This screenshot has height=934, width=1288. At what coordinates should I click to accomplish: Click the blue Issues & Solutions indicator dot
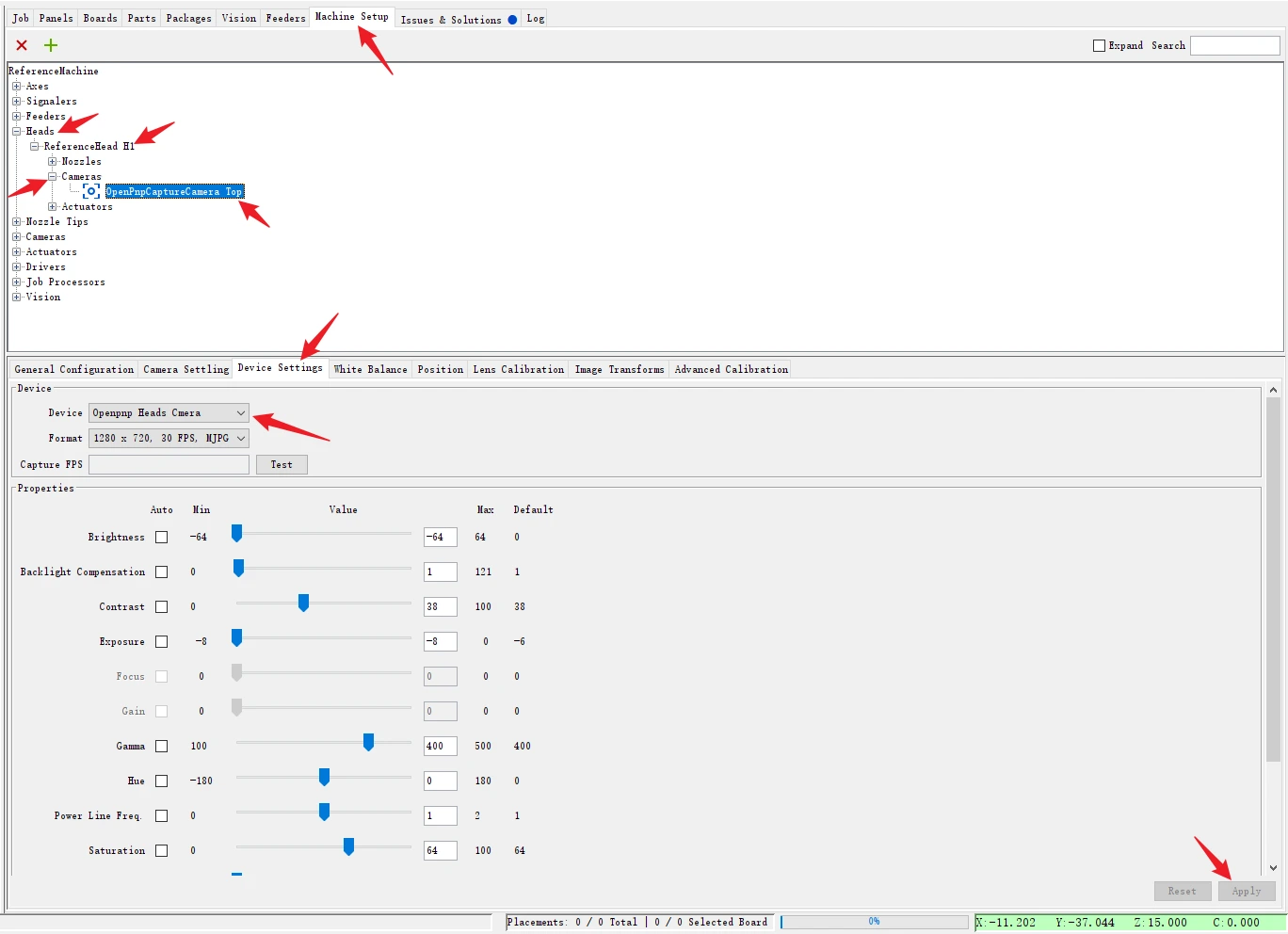pyautogui.click(x=512, y=20)
